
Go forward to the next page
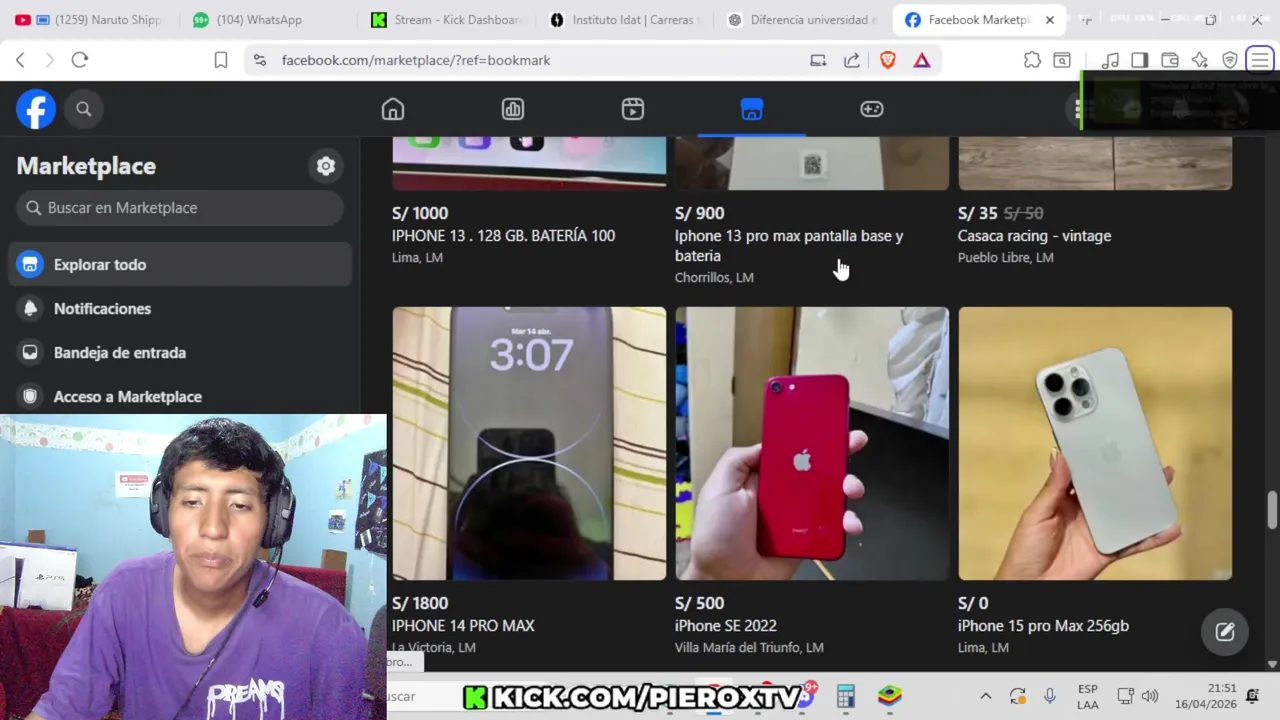[49, 60]
